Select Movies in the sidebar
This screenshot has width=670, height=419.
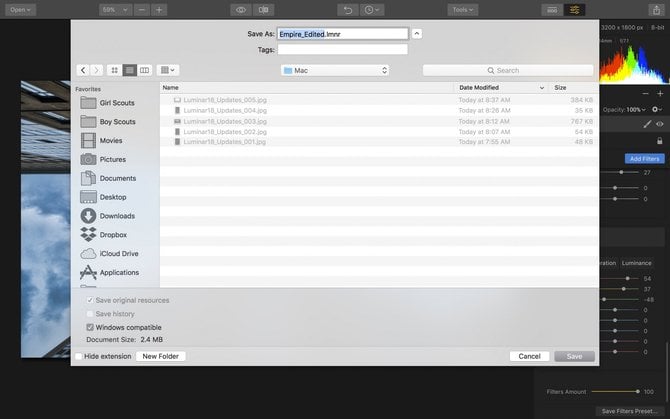(101, 141)
